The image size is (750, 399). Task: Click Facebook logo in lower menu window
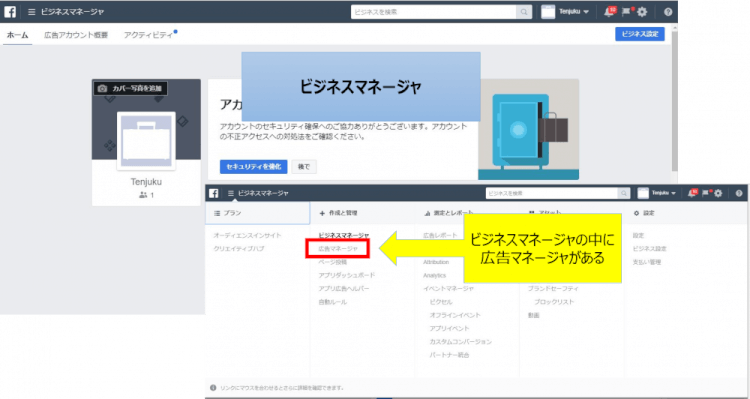[x=214, y=193]
